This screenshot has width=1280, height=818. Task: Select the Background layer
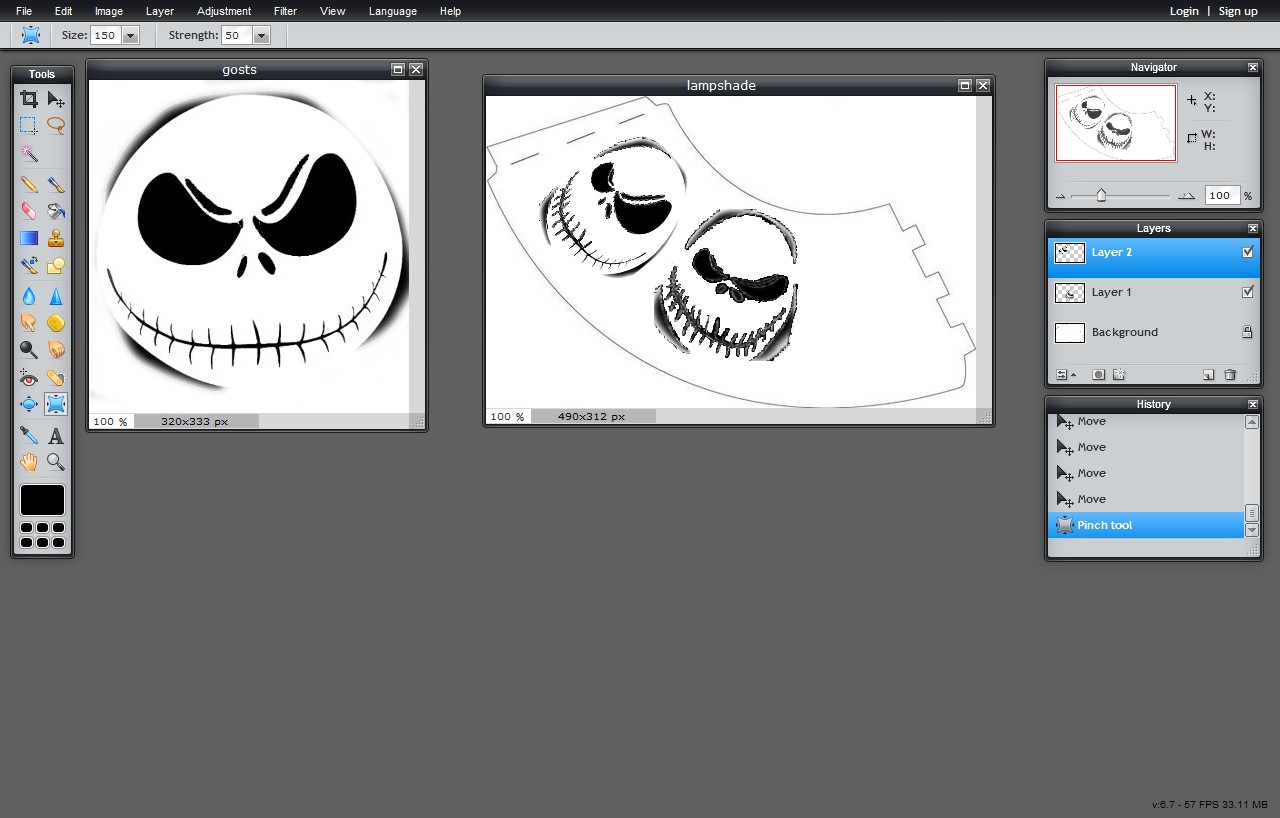(x=1153, y=332)
